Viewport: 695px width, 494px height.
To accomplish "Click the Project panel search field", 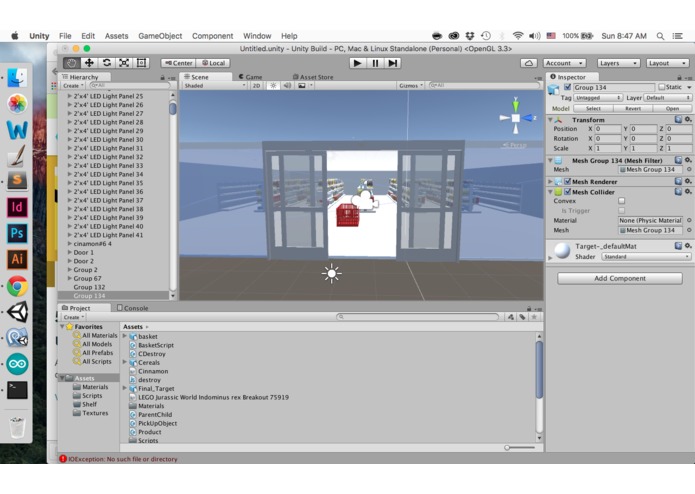I will pos(418,317).
